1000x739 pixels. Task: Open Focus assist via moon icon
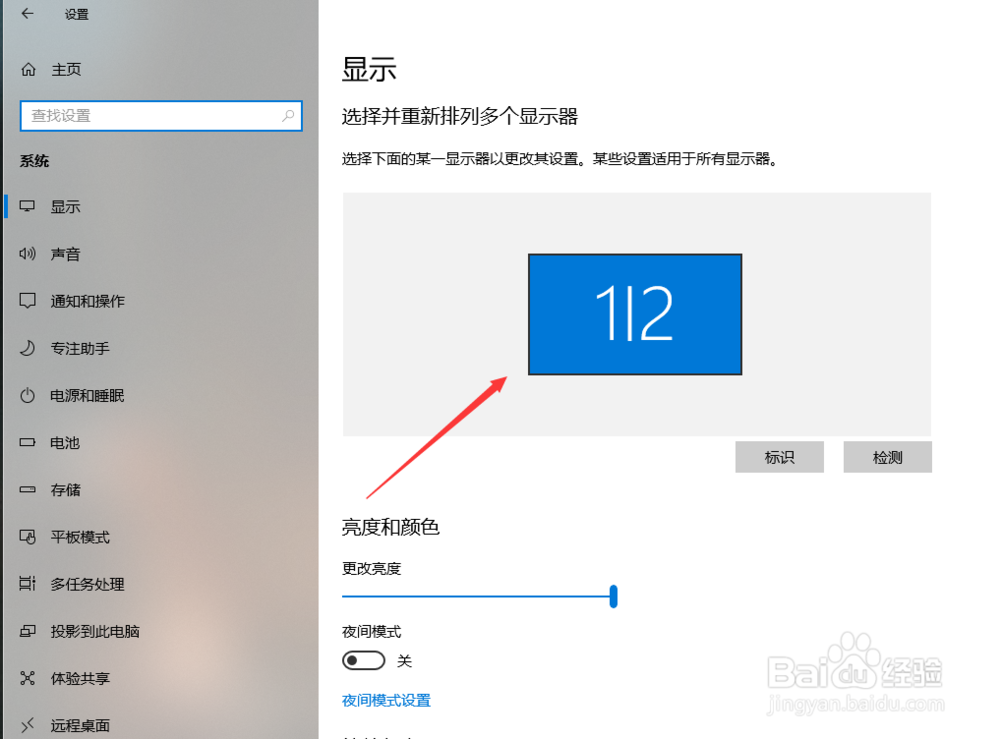[27, 348]
